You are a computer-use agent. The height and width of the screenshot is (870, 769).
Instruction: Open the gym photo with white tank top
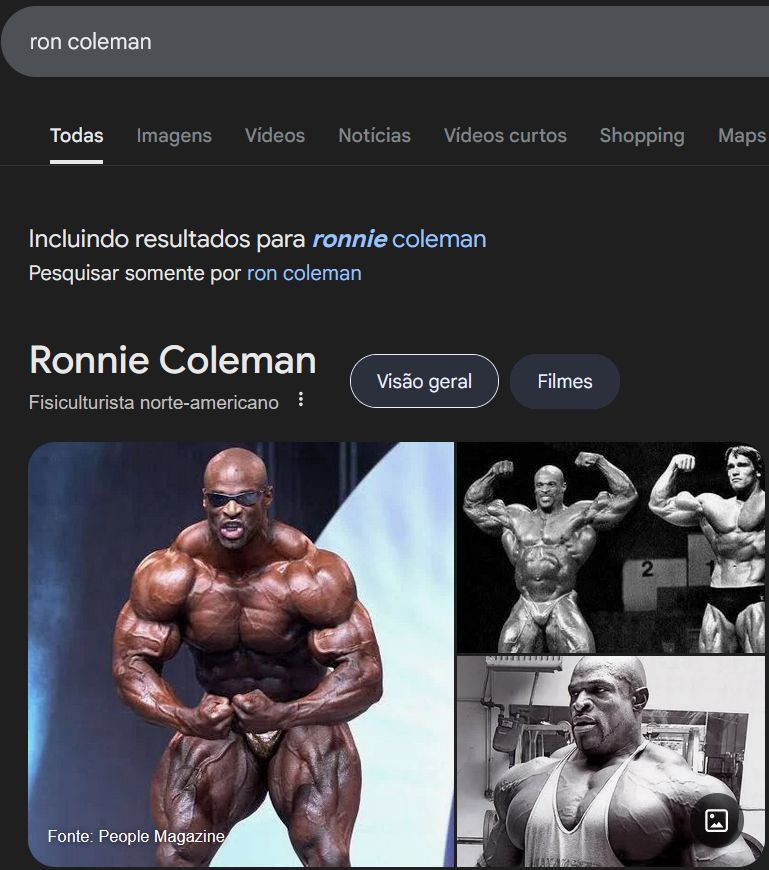(x=611, y=761)
